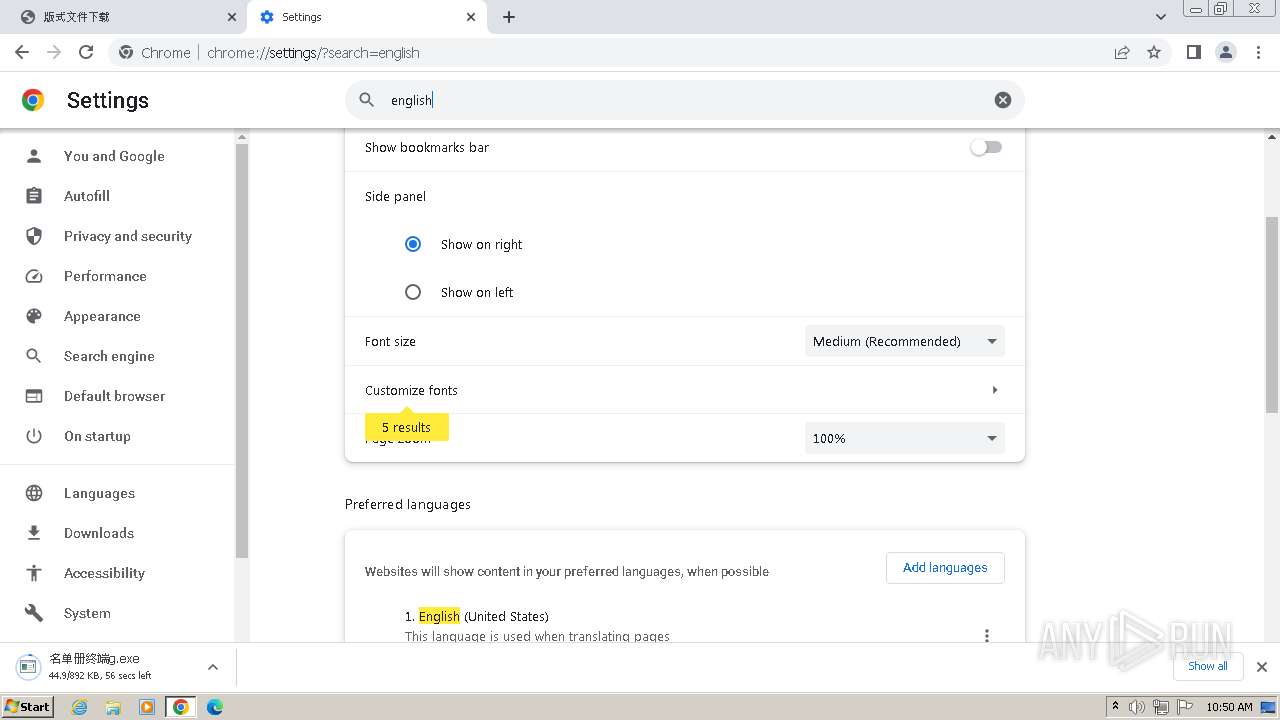Click the reload page icon
The image size is (1280, 720).
[86, 52]
